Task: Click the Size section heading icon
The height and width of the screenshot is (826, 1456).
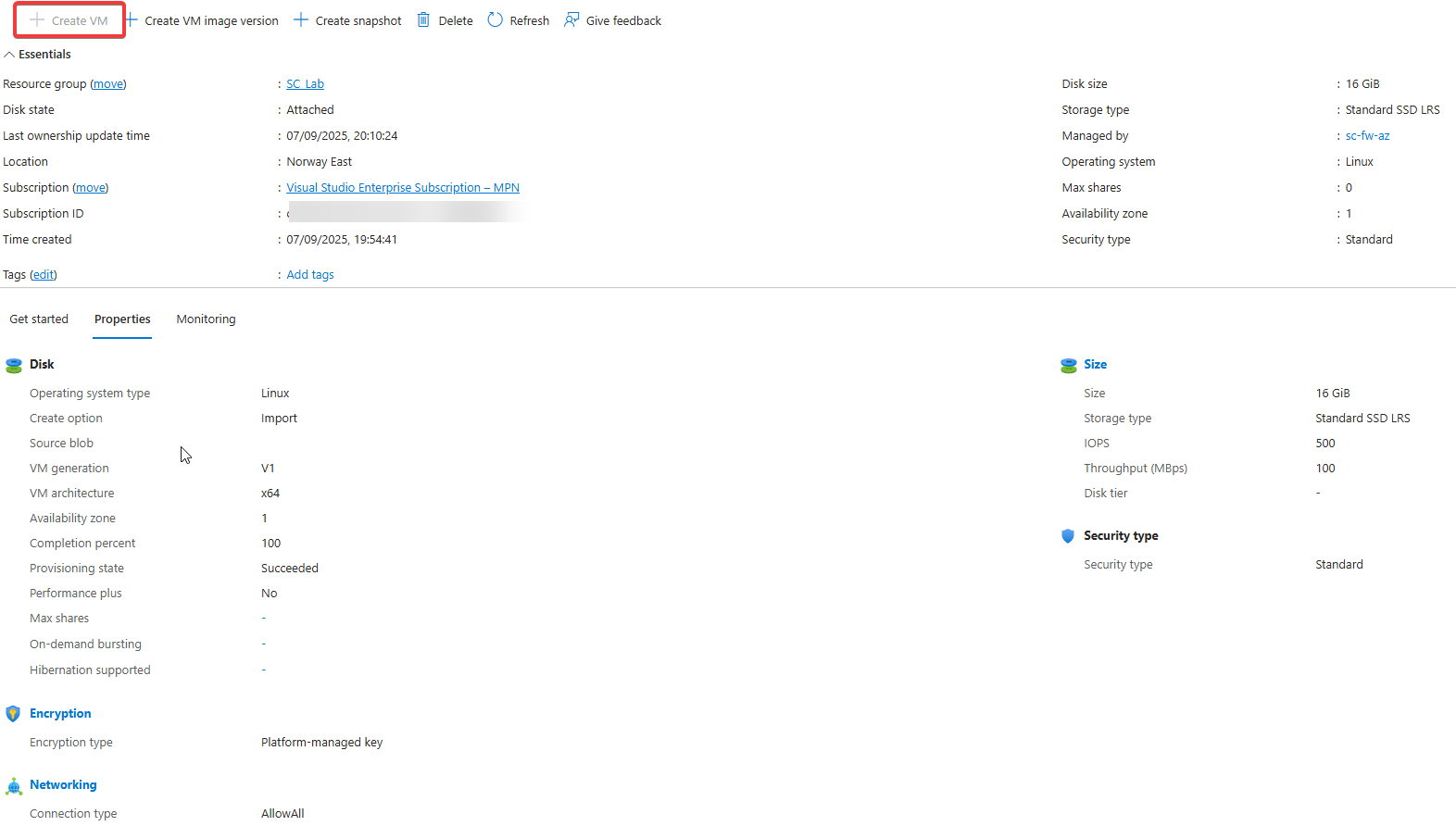Action: pyautogui.click(x=1069, y=366)
